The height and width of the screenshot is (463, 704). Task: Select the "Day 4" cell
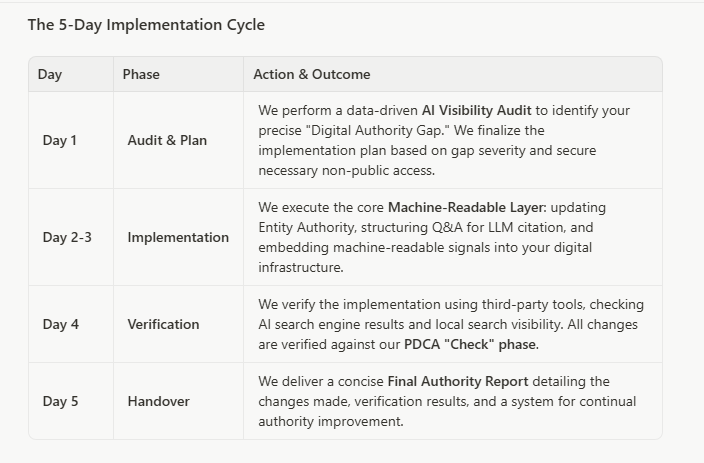click(60, 324)
